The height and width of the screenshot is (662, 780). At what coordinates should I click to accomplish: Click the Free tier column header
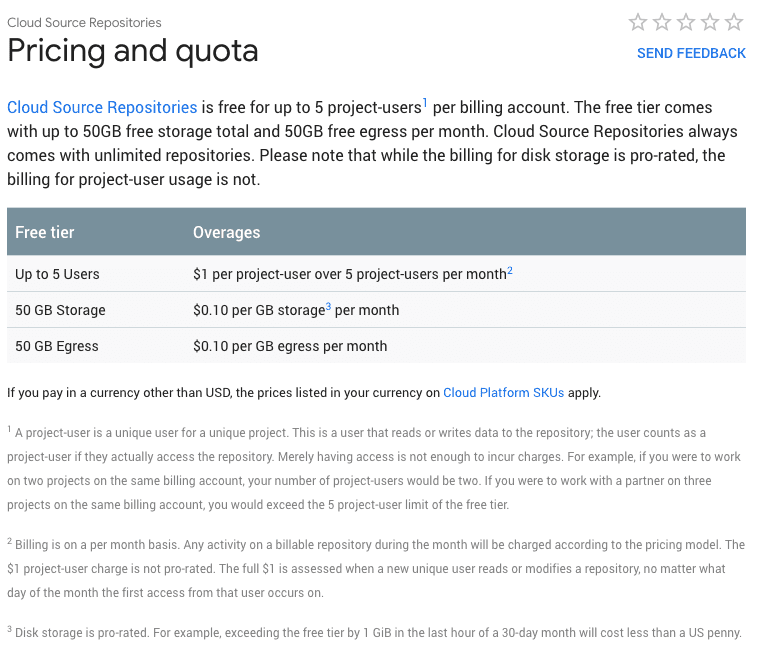coord(44,232)
